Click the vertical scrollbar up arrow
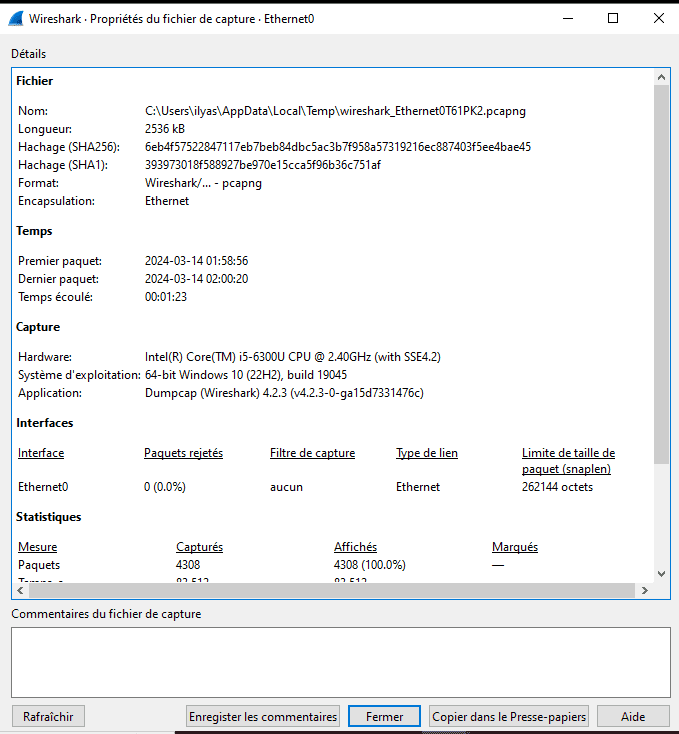679x734 pixels. [661, 77]
